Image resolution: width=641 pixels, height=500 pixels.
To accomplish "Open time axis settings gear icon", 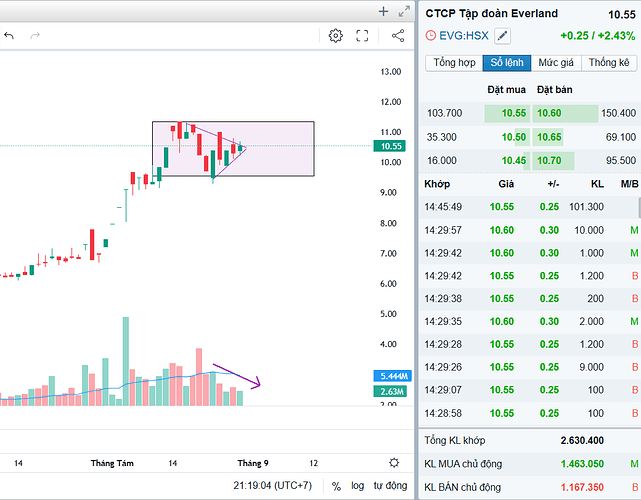I will [x=394, y=463].
